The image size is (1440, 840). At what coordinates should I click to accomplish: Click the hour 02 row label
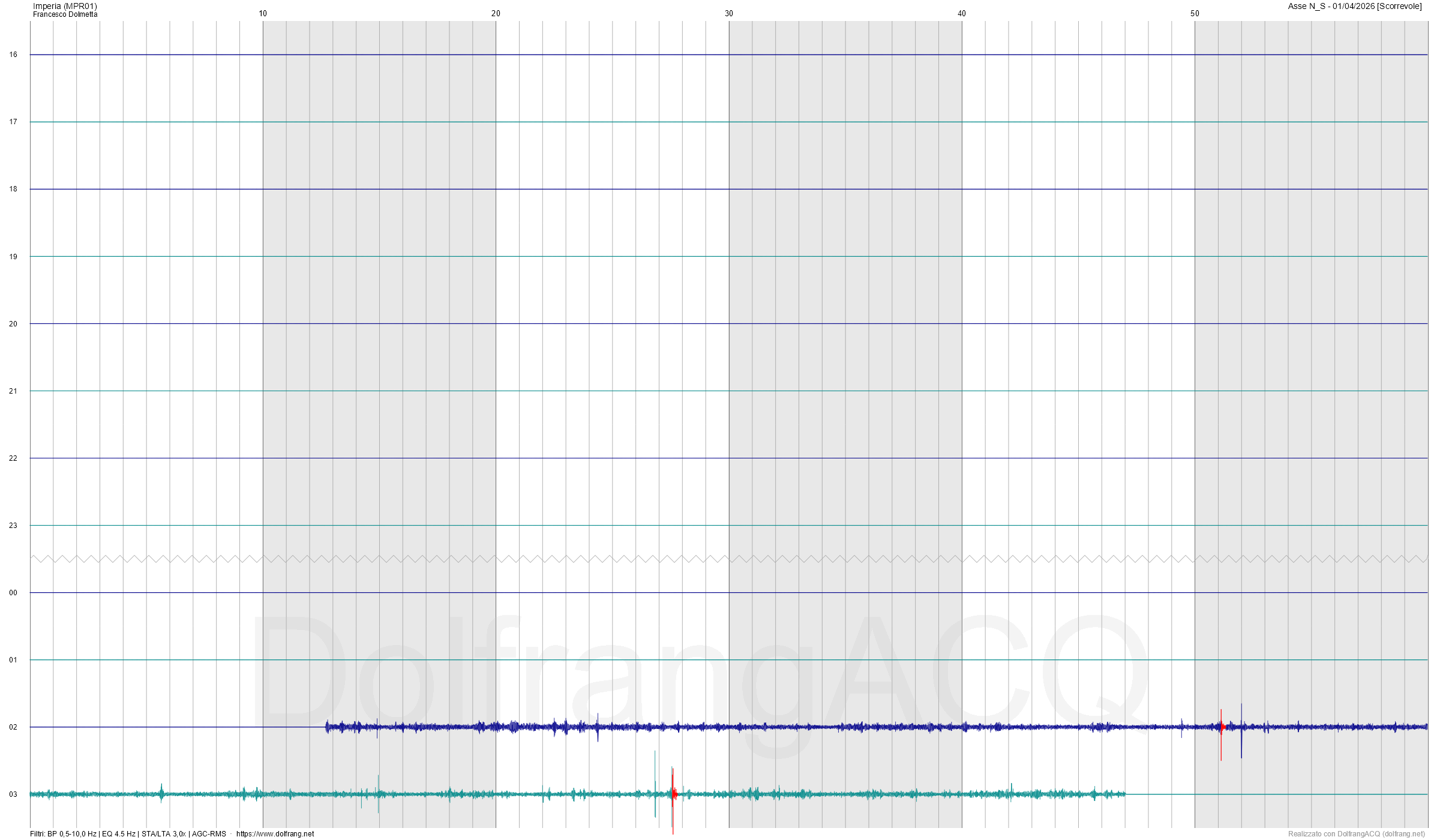pyautogui.click(x=13, y=727)
